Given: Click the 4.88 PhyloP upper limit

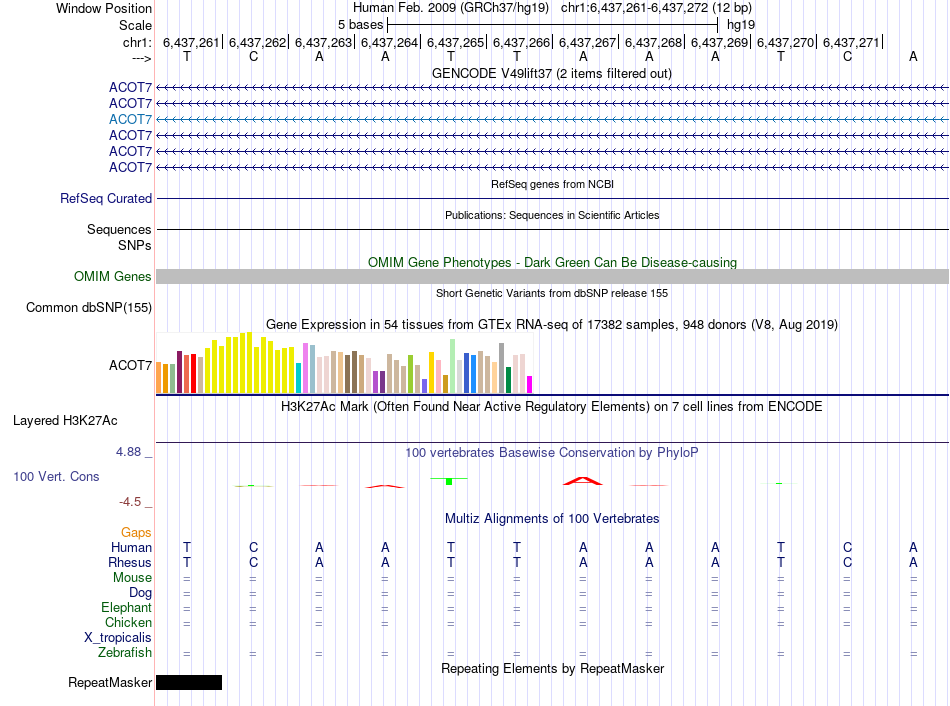Looking at the screenshot, I should click(x=128, y=451).
